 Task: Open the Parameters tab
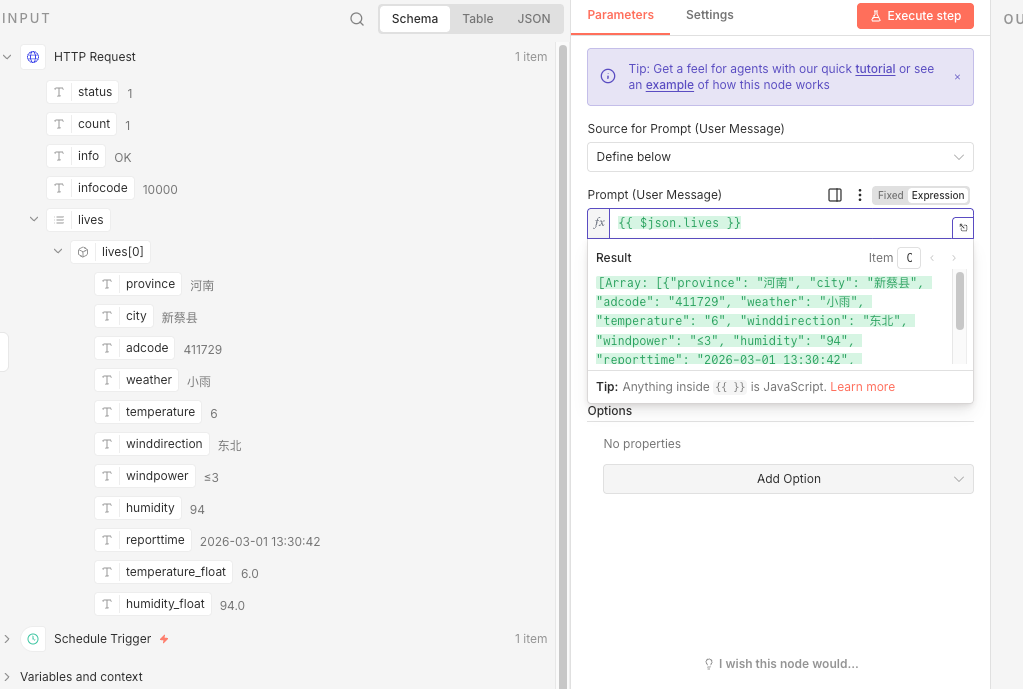coord(620,15)
